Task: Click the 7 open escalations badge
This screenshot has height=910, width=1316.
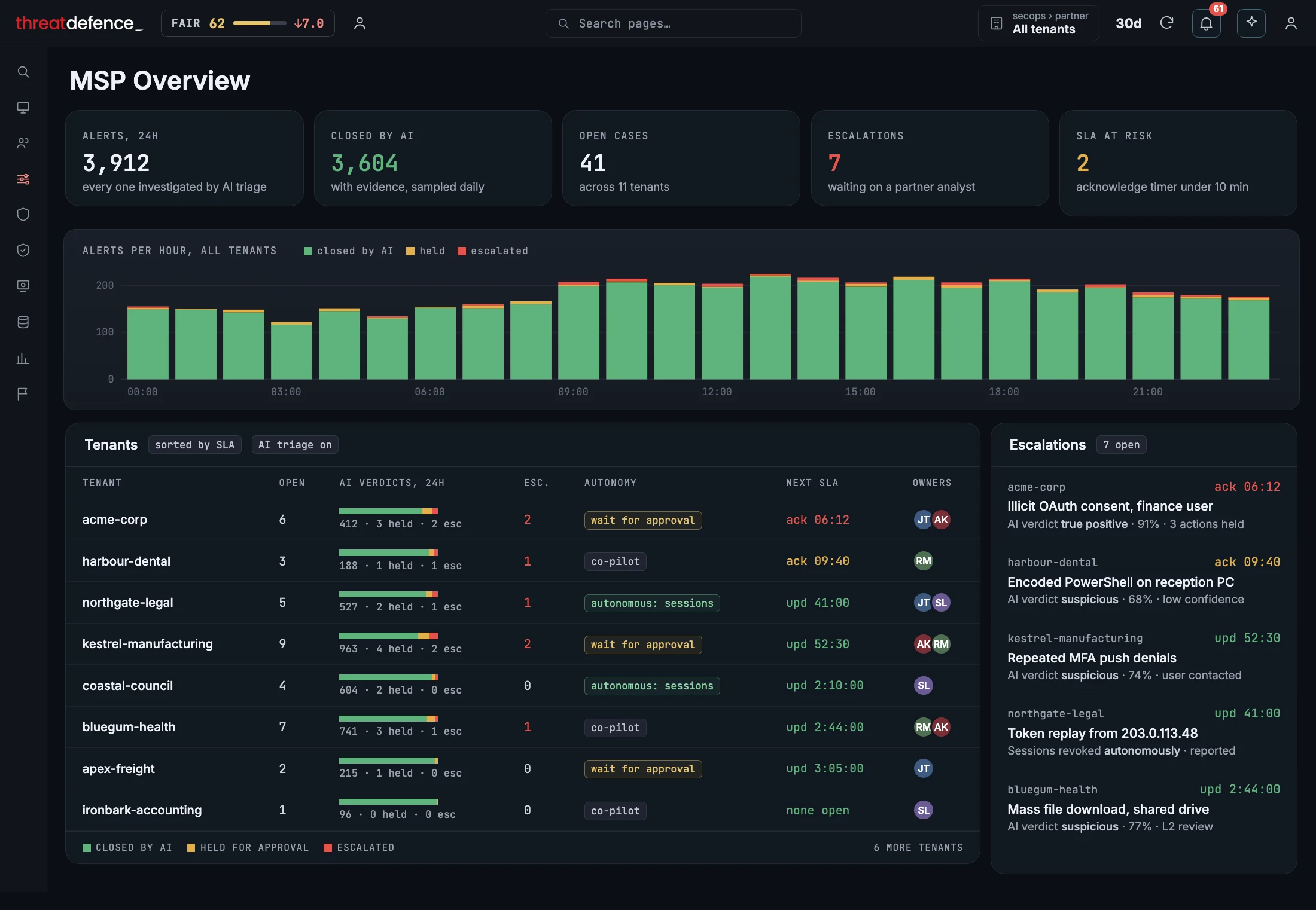Action: click(1121, 445)
